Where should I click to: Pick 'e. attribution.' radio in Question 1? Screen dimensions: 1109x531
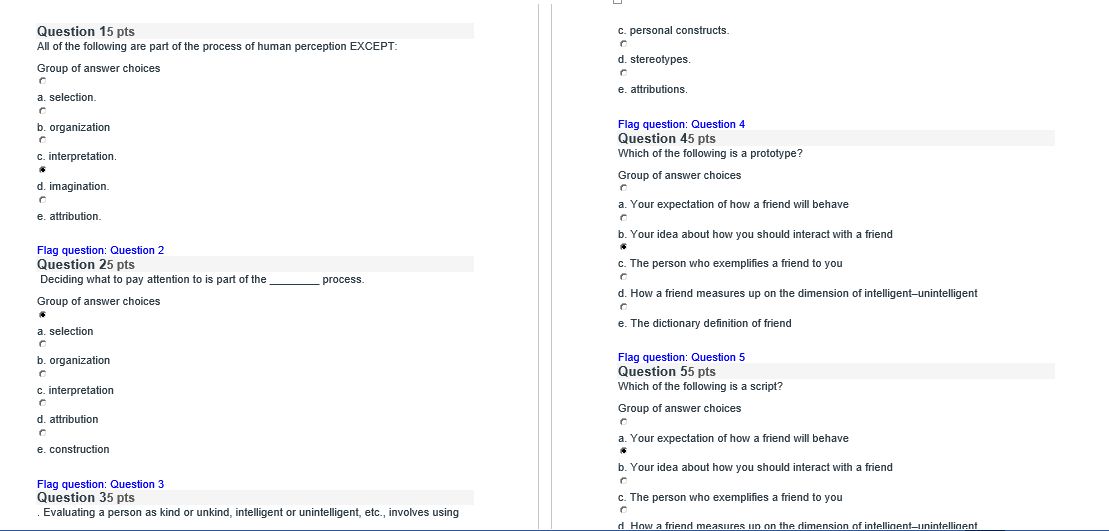[42, 200]
